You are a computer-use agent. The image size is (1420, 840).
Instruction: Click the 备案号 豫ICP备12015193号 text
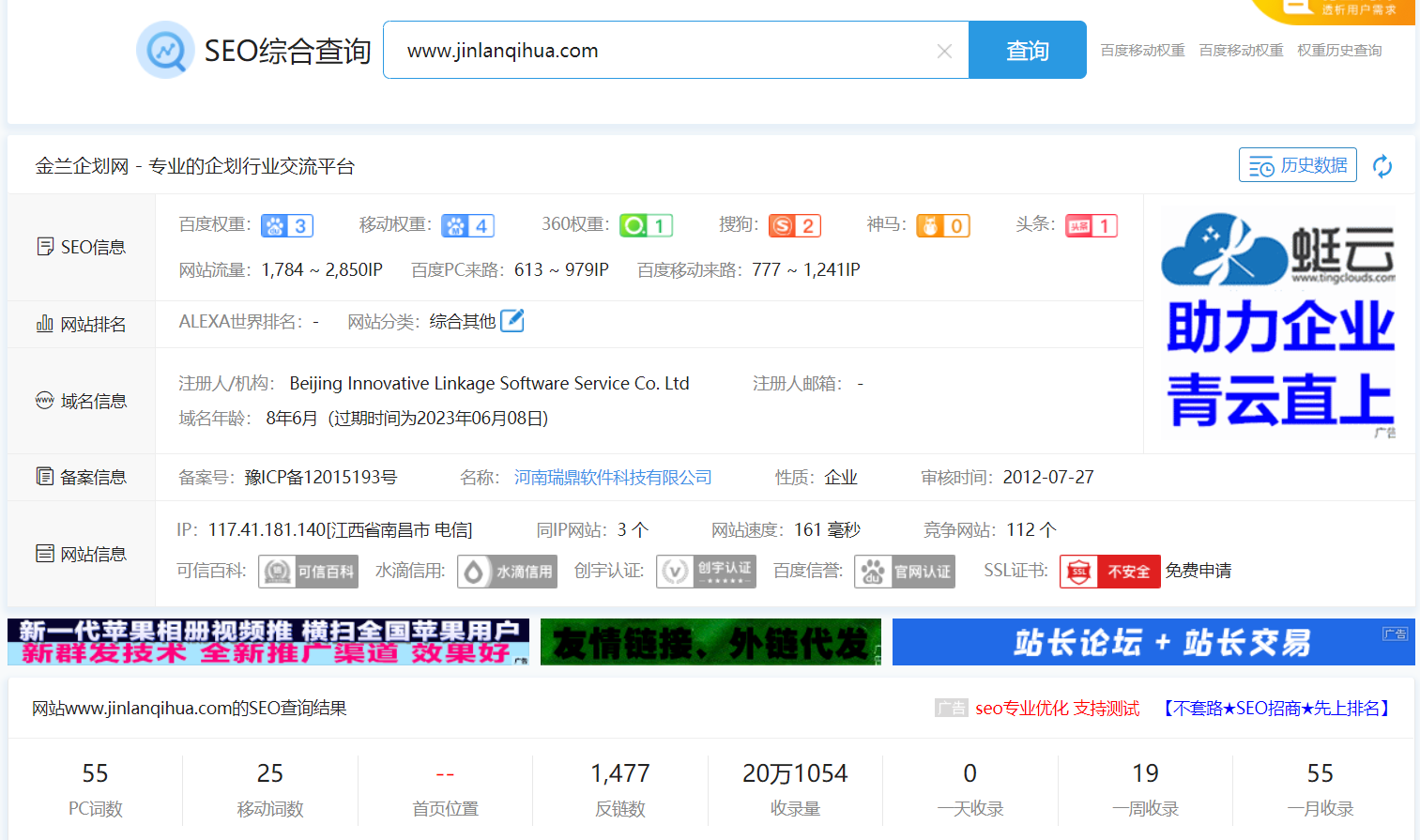click(321, 478)
